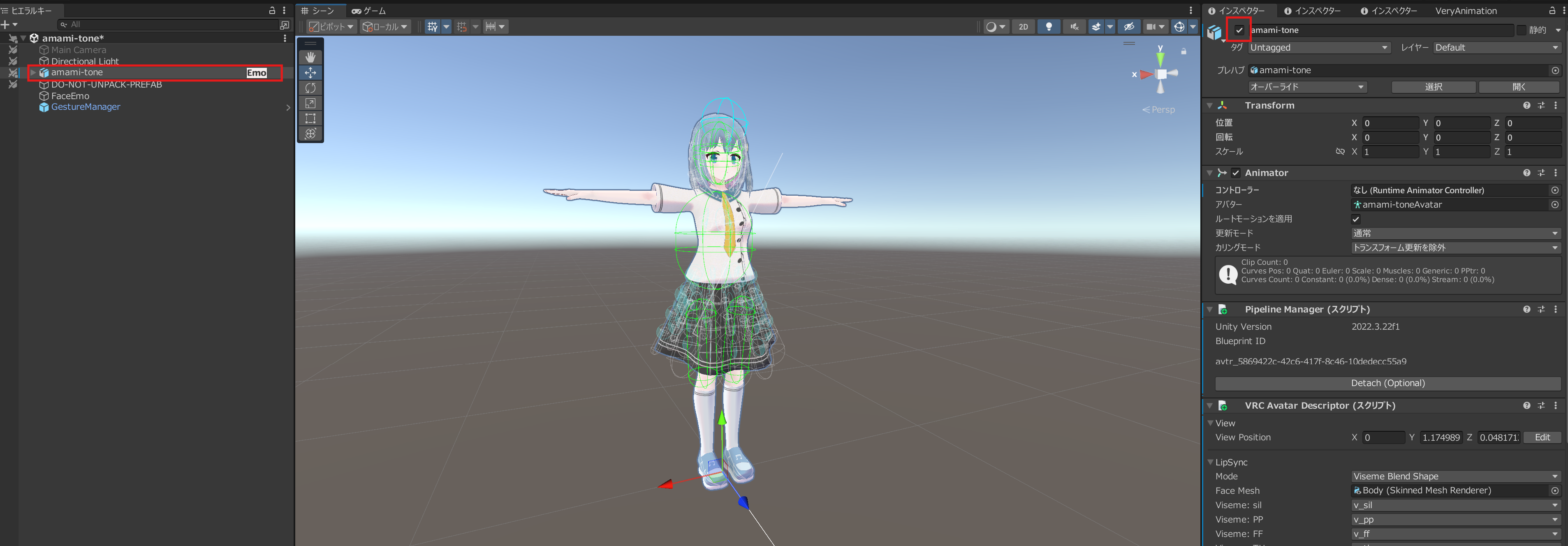Click the red X axis gizmo cone

[x=1146, y=75]
